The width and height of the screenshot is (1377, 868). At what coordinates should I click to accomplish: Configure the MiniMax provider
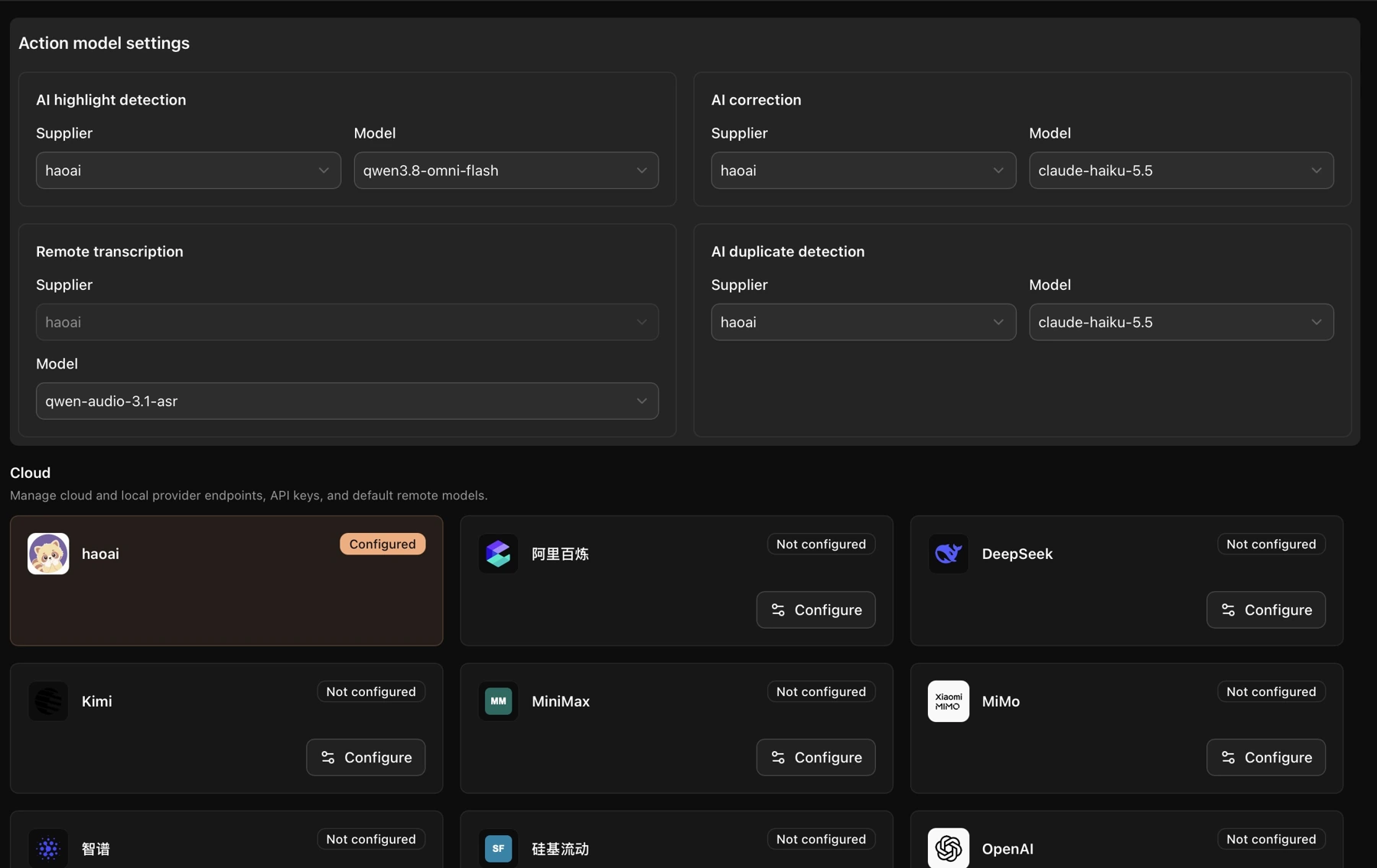[815, 757]
